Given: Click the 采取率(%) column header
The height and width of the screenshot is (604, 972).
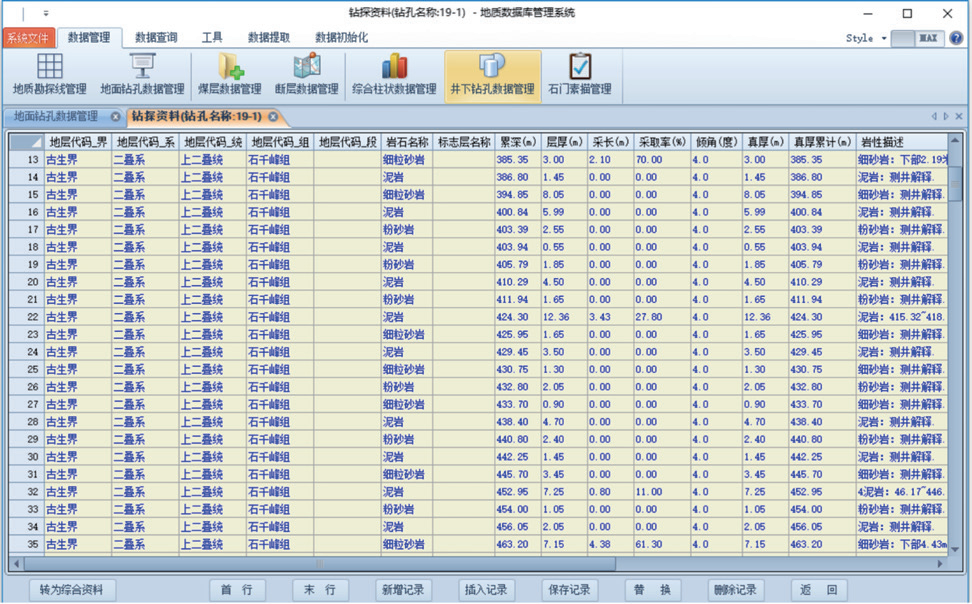Looking at the screenshot, I should click(663, 142).
